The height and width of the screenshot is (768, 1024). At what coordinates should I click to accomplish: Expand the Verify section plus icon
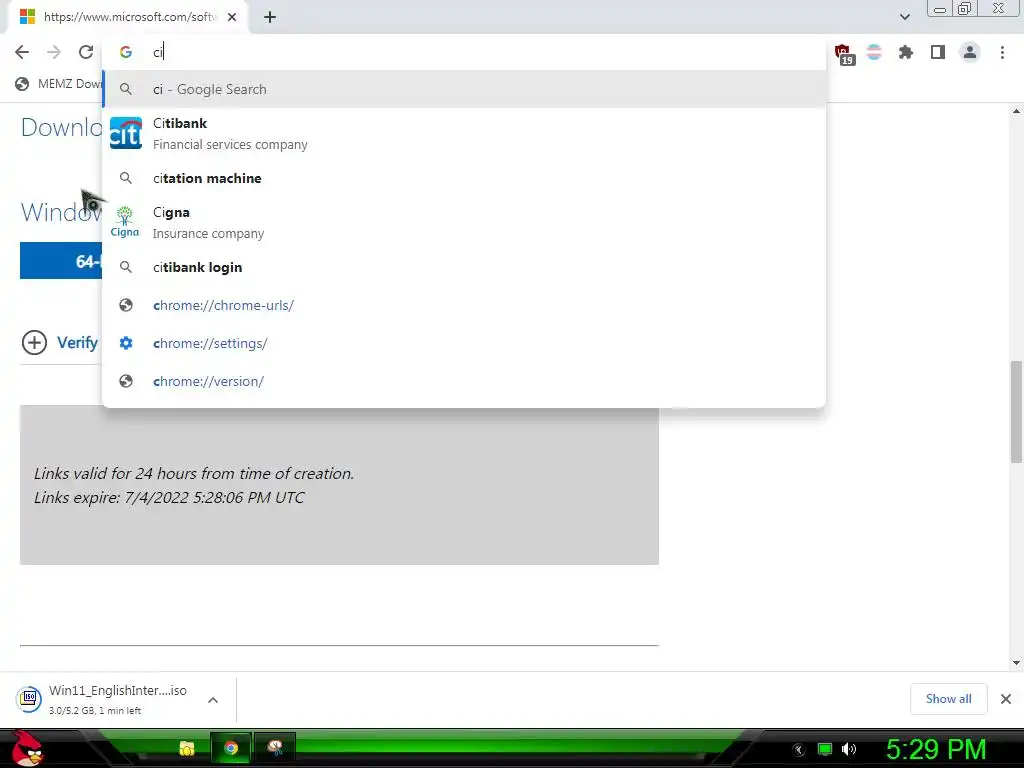pos(34,342)
